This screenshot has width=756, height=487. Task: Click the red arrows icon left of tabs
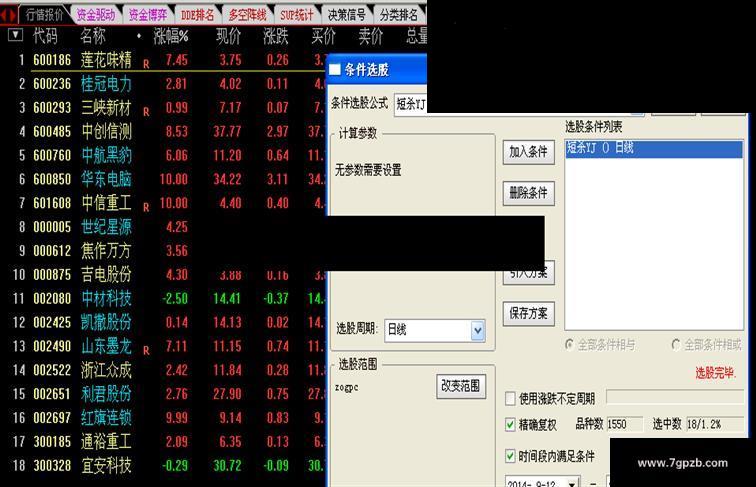coord(9,14)
